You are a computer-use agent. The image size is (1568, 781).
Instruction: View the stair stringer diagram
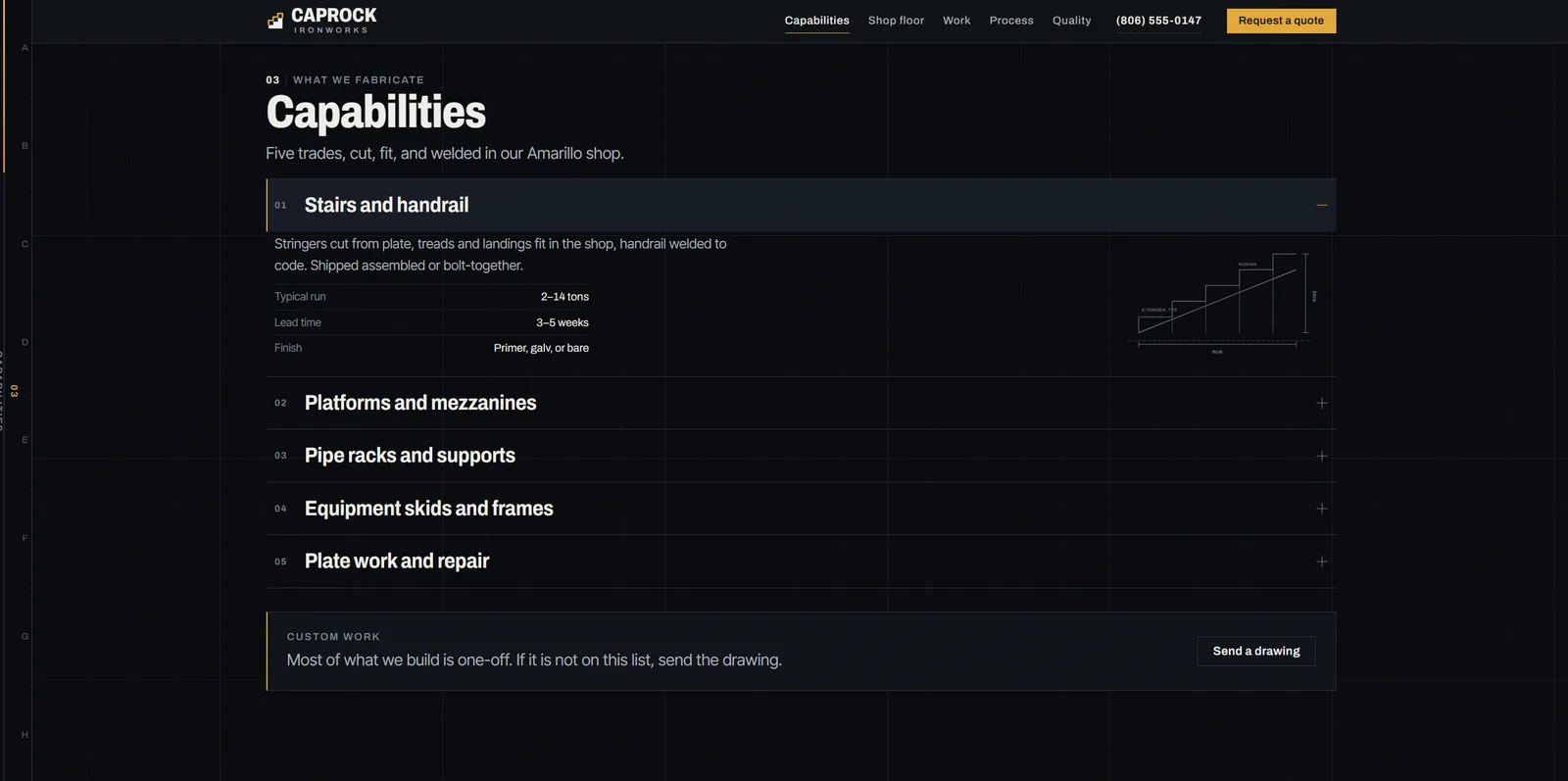[1223, 303]
